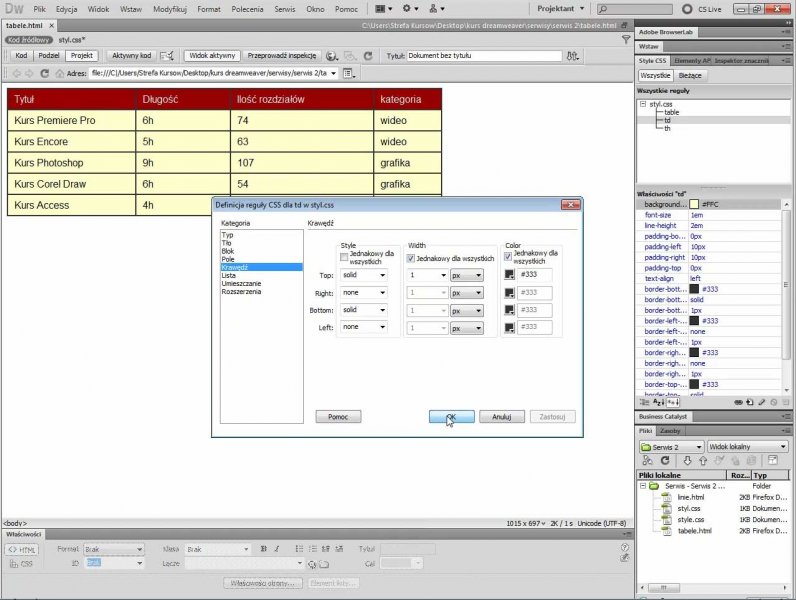
Task: Toggle Color 'Jednakowy dla wszystkich' checkbox
Action: click(x=507, y=256)
